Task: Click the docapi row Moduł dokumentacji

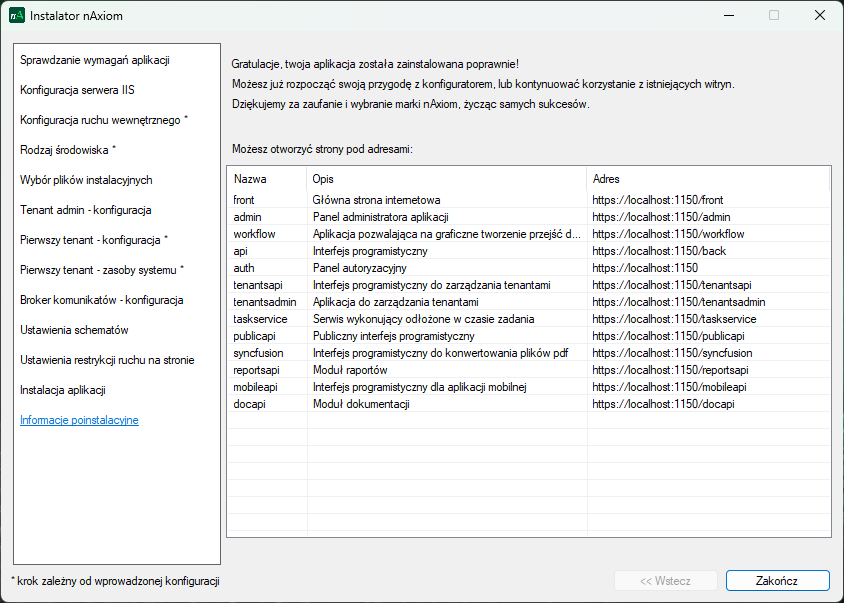Action: 361,404
